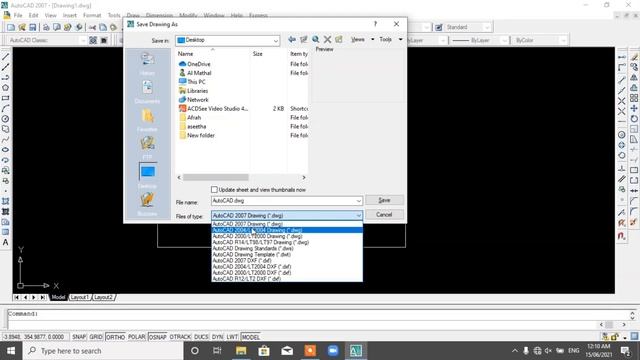Choose AutoCAD 2004/LT2004 Drawing (*.dwg) type

coord(287,230)
